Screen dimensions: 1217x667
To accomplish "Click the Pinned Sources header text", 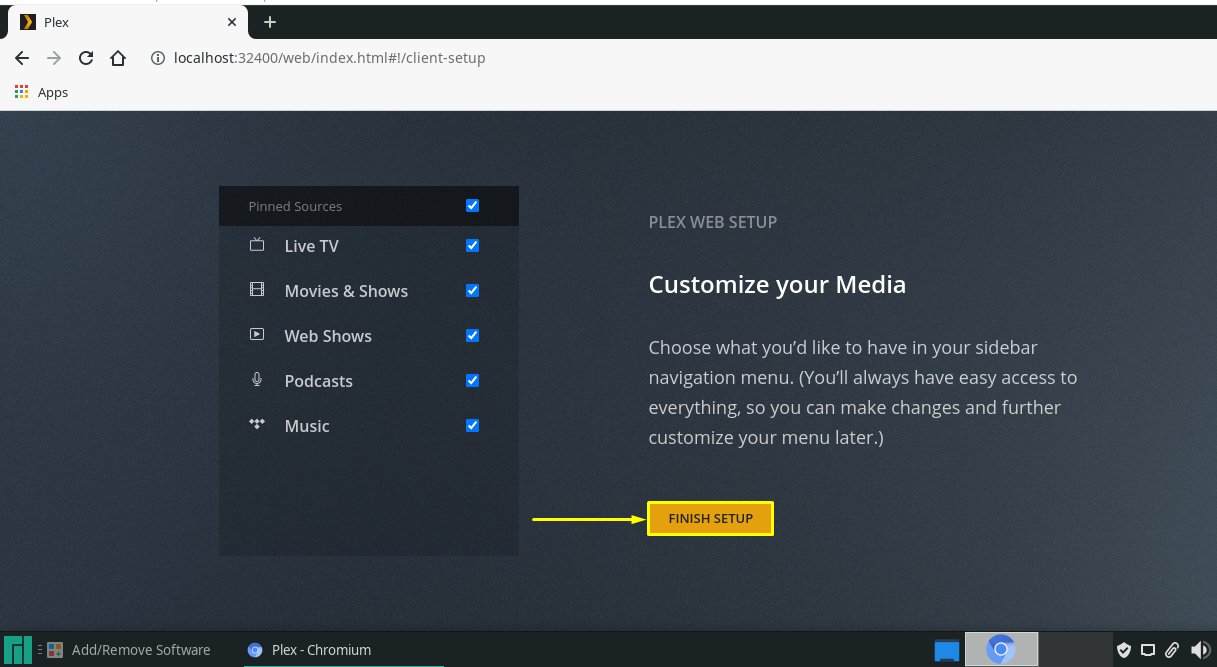I will click(295, 206).
